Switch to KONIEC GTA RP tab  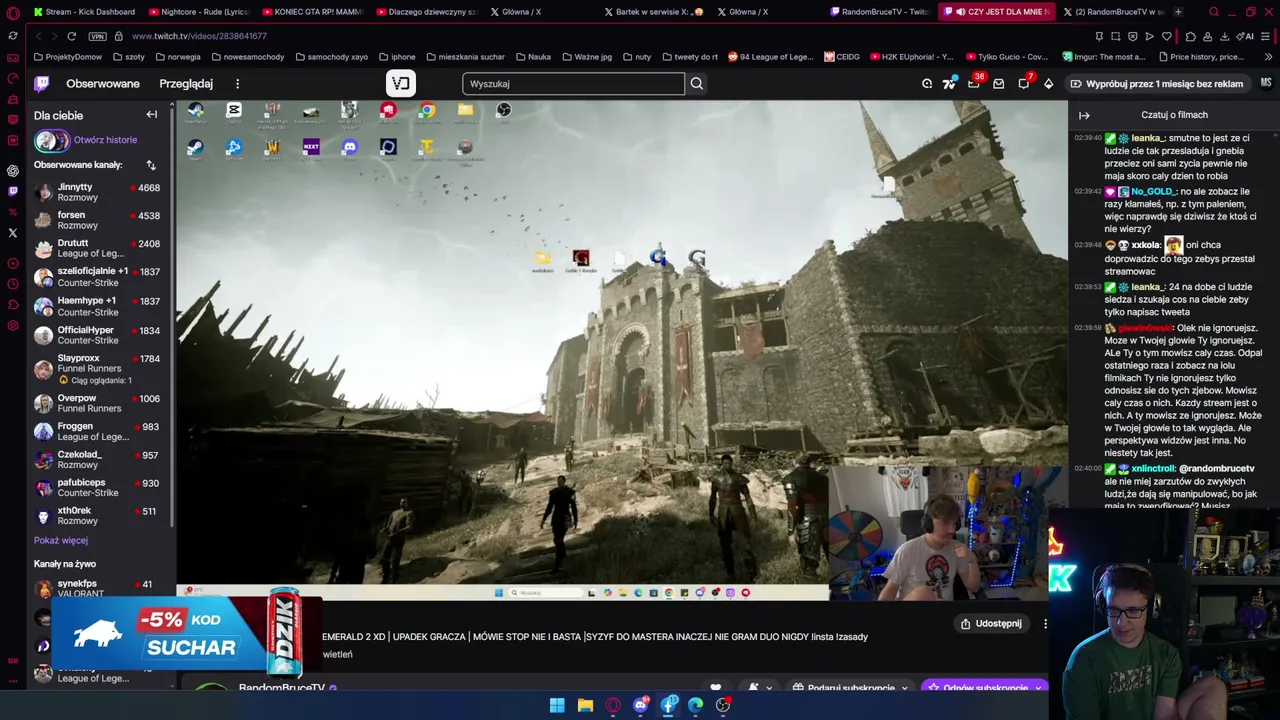pyautogui.click(x=314, y=12)
